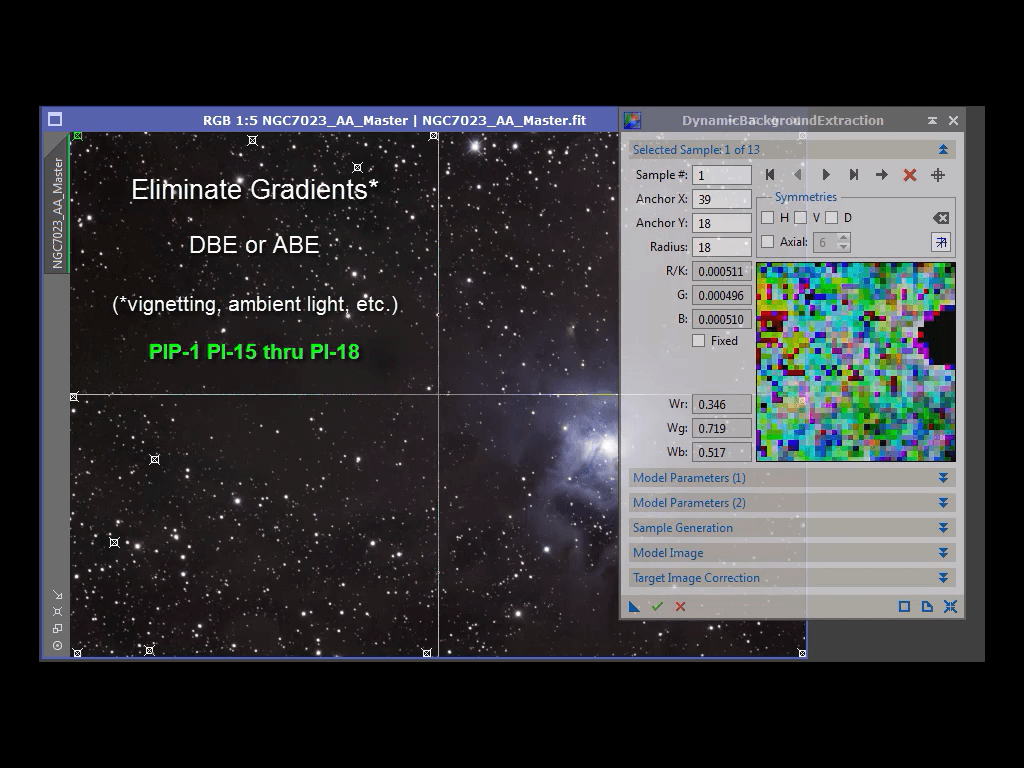This screenshot has height=768, width=1024.
Task: Click the colorful sample pixel preview
Action: 855,361
